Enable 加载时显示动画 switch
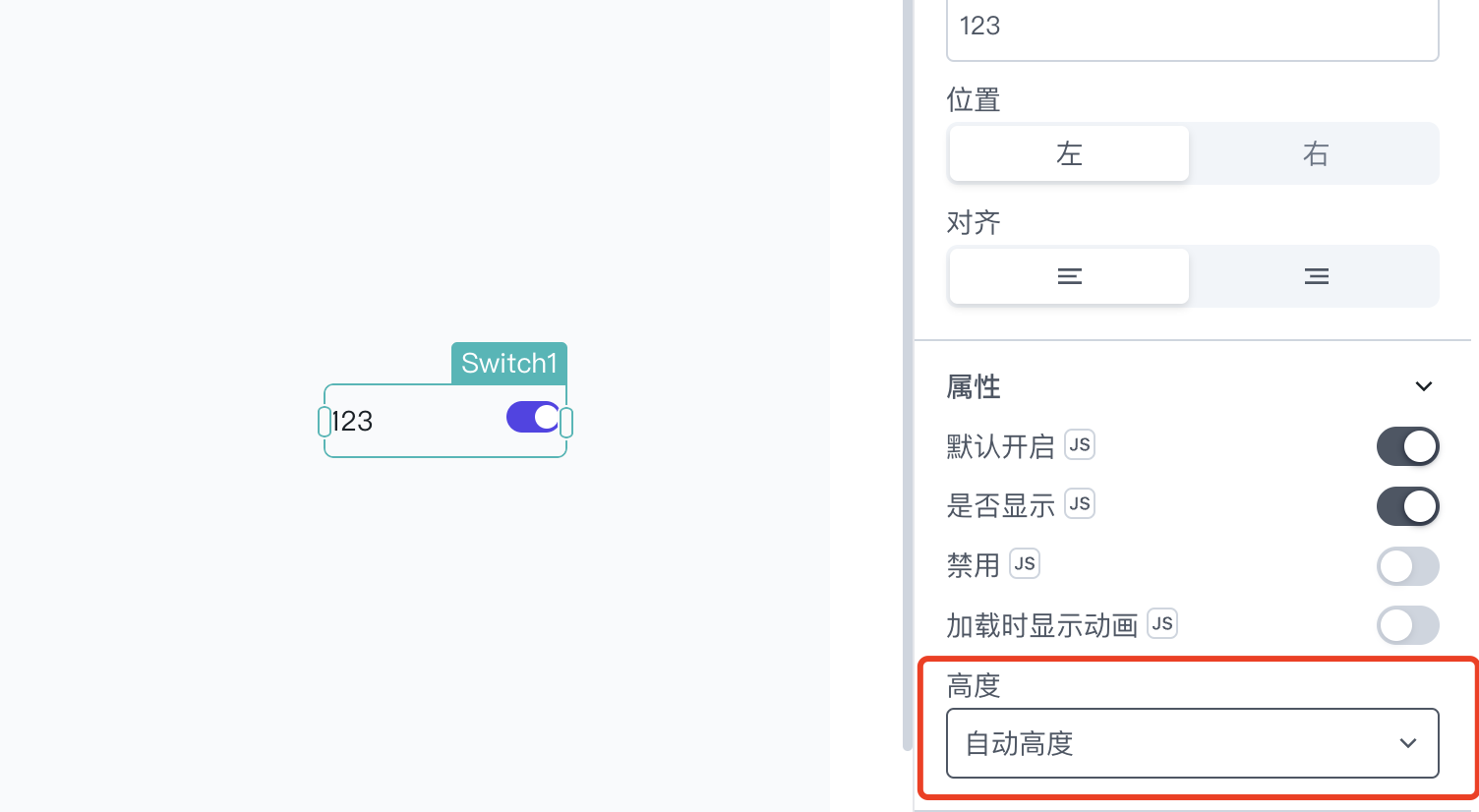1479x812 pixels. click(1407, 625)
